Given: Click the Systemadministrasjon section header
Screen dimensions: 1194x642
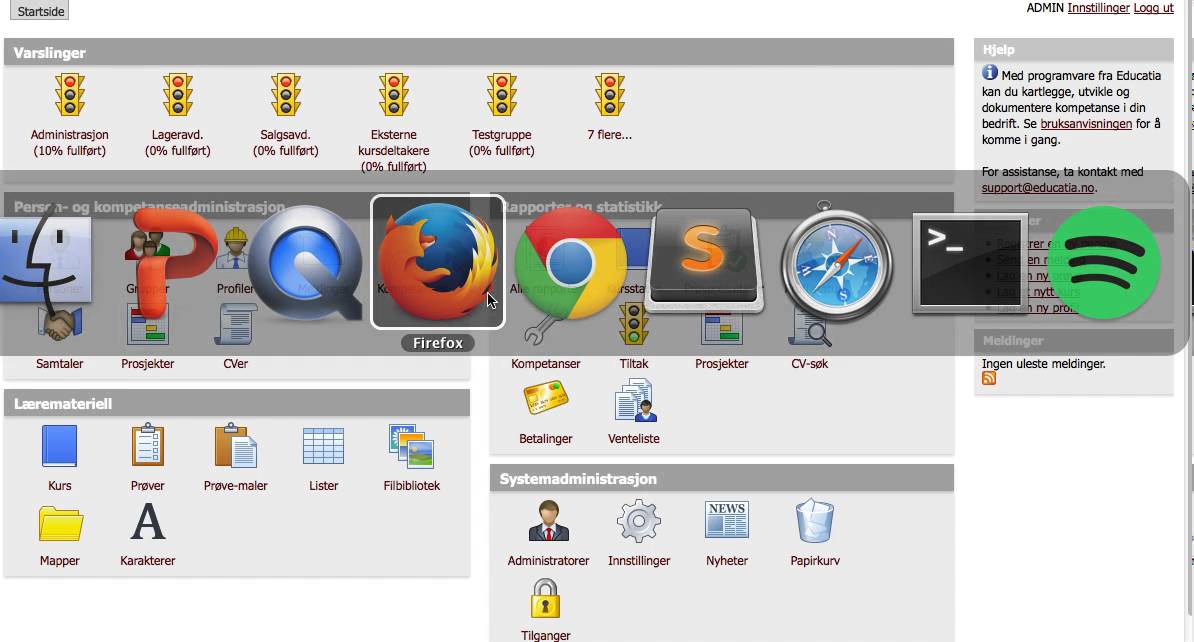Looking at the screenshot, I should 722,478.
